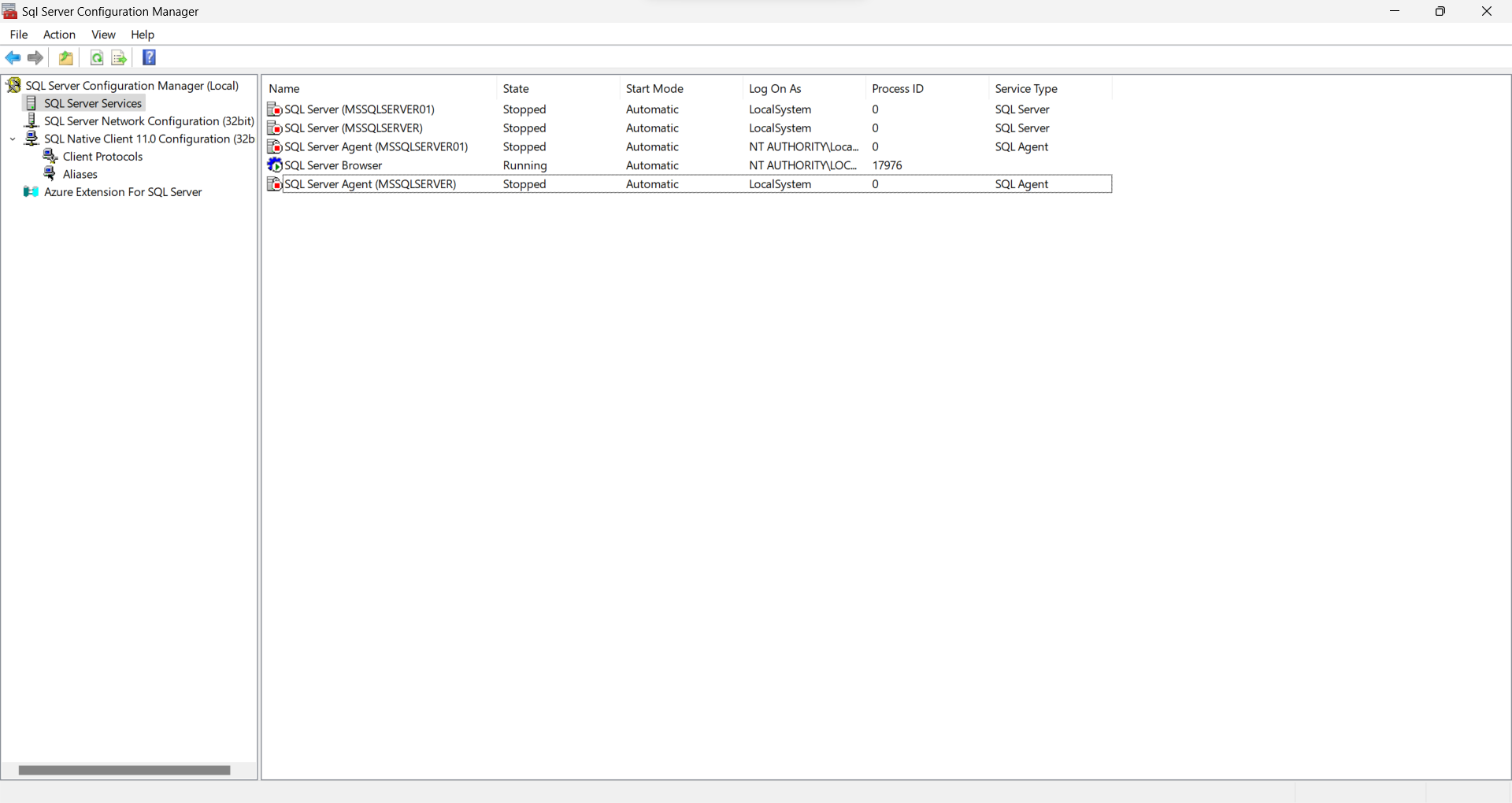Click the Forward arrow toolbar icon
This screenshot has height=803, width=1512.
click(x=35, y=57)
